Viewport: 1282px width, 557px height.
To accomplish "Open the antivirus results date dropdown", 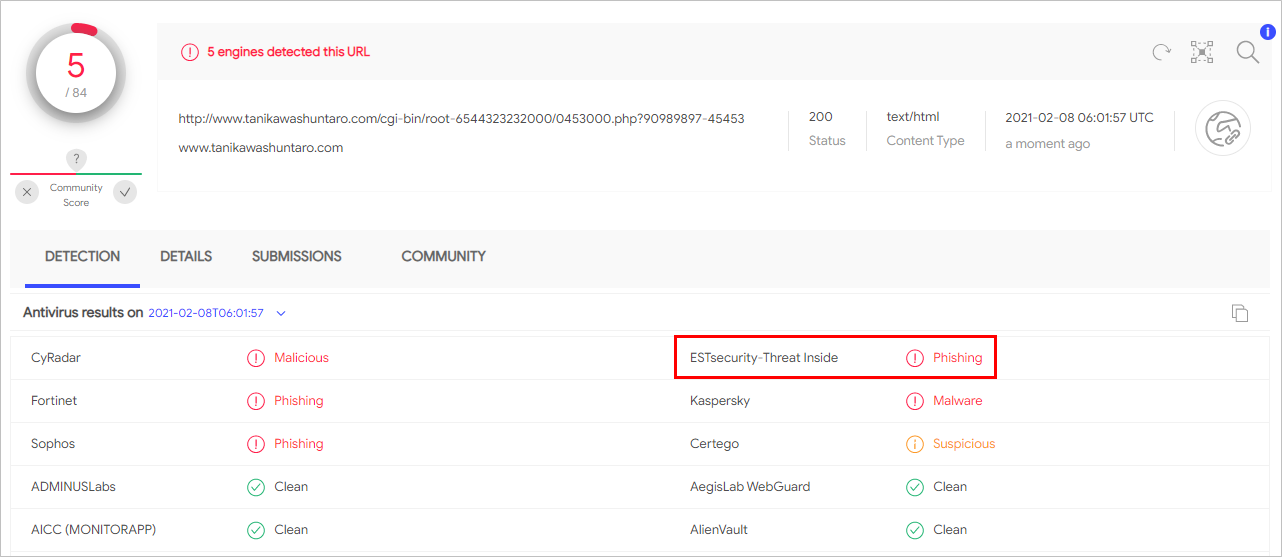I will tap(281, 313).
